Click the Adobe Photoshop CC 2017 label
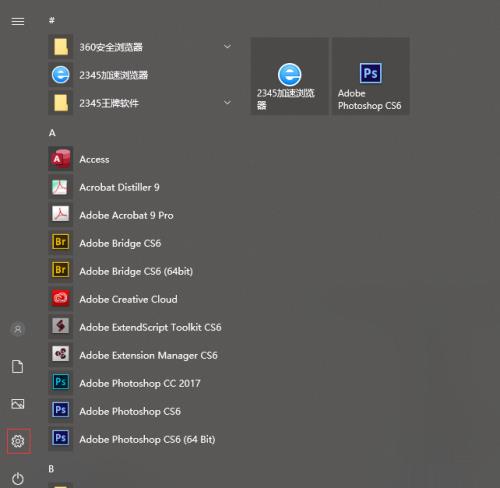 140,383
